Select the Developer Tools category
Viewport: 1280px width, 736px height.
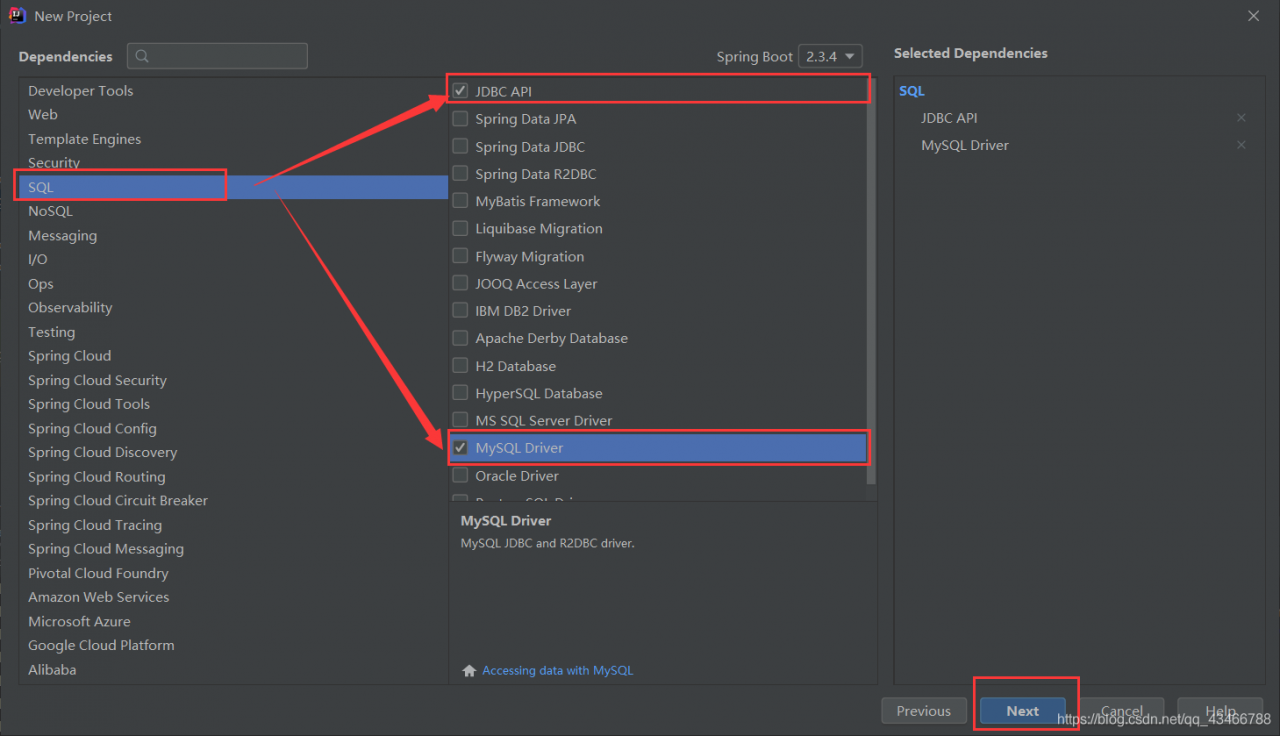80,91
